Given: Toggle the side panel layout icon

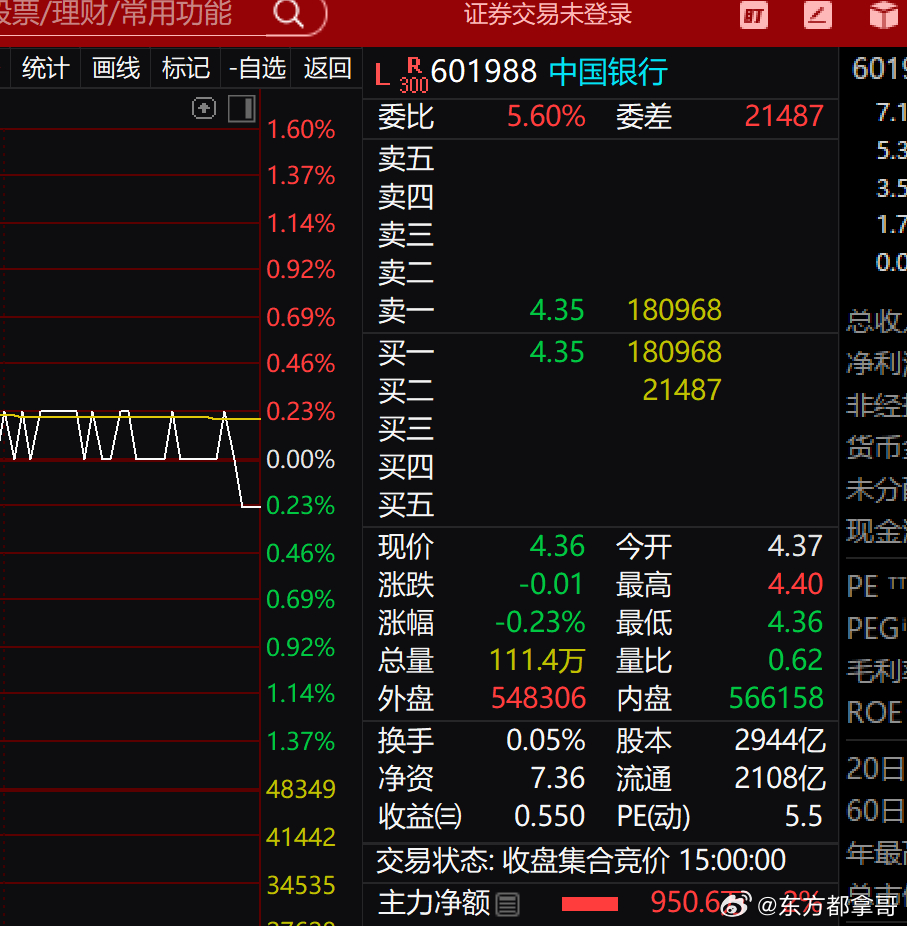Looking at the screenshot, I should (241, 108).
